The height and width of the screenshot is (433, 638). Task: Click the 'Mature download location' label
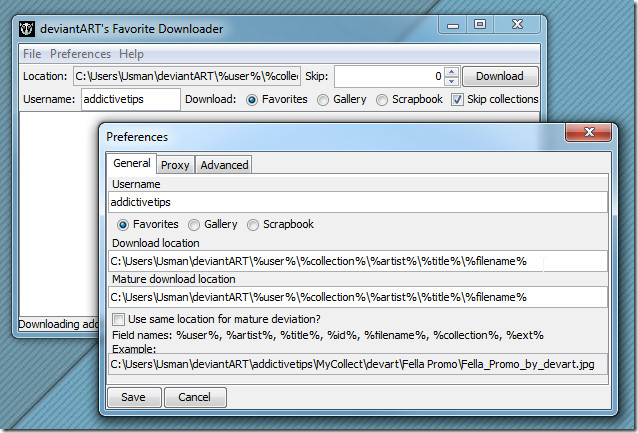[174, 279]
